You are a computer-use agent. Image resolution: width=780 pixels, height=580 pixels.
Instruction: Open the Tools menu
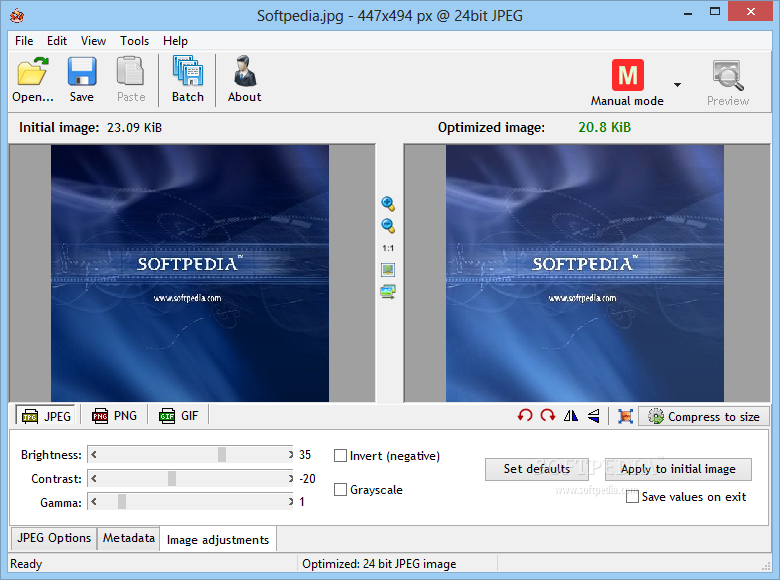pyautogui.click(x=134, y=41)
